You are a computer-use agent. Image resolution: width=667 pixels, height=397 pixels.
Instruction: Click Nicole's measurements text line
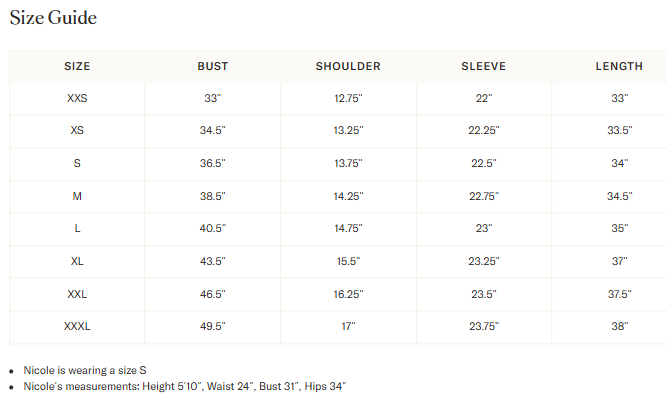(x=185, y=386)
